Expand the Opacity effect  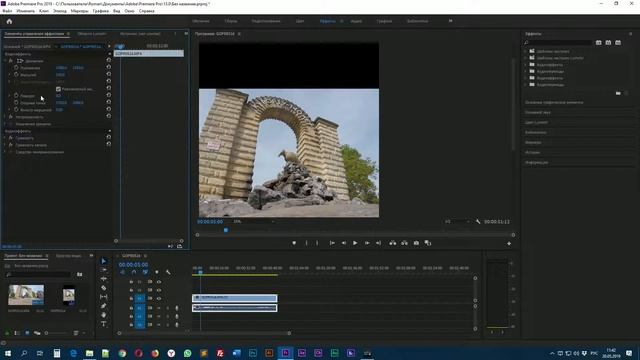pos(5,117)
